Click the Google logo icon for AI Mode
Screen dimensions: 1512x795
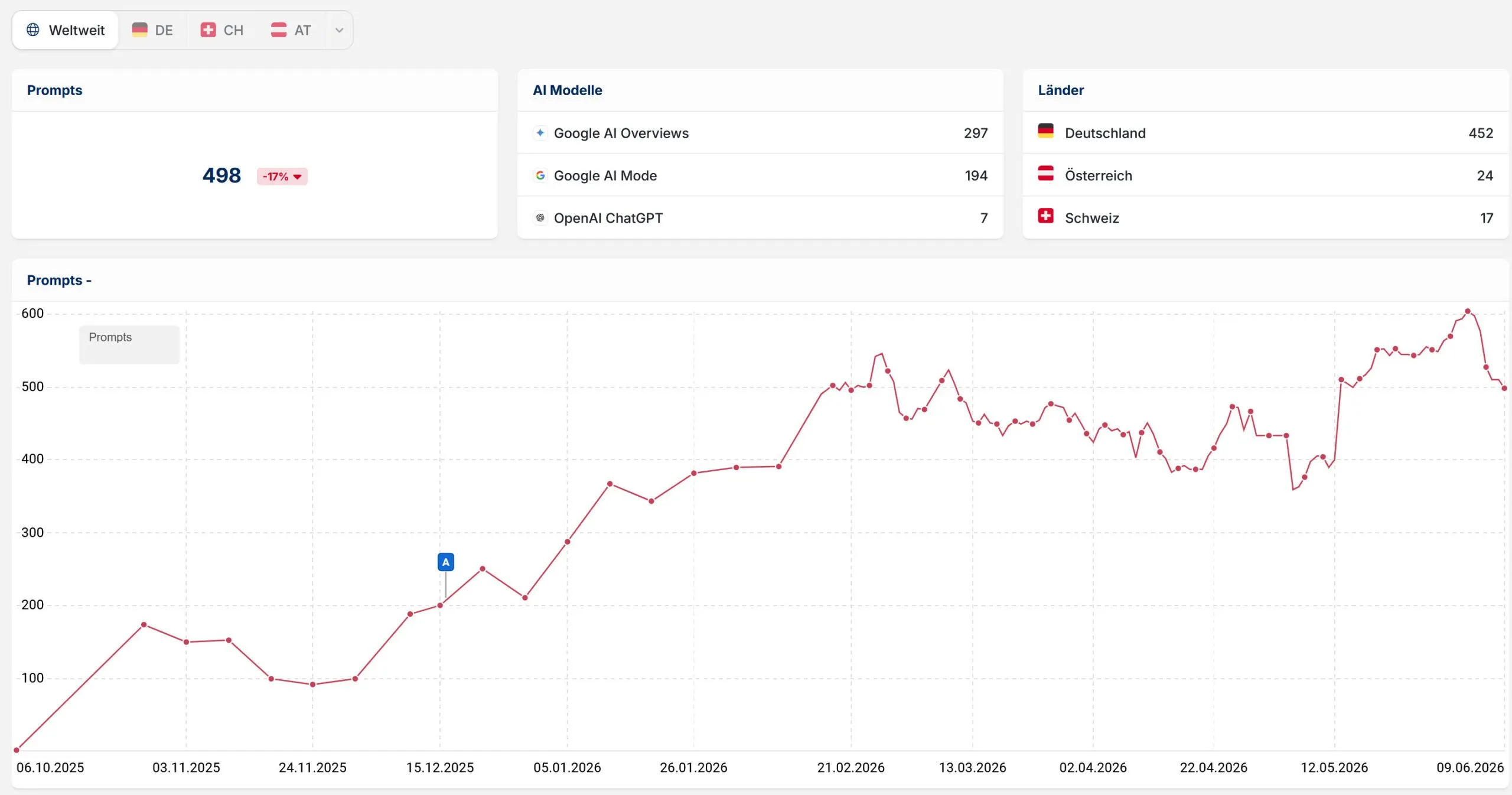click(540, 175)
